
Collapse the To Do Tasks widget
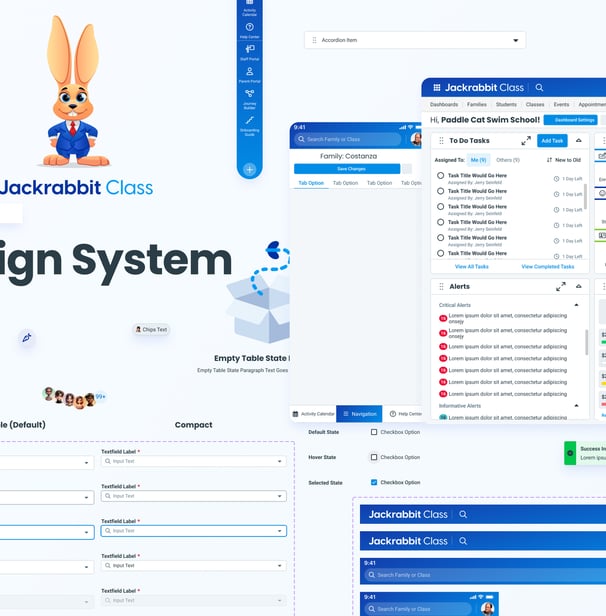(x=579, y=140)
